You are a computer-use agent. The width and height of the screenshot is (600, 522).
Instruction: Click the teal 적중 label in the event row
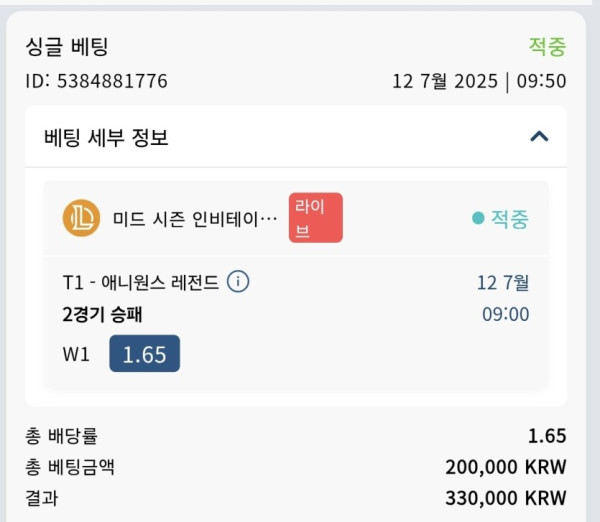click(x=510, y=219)
